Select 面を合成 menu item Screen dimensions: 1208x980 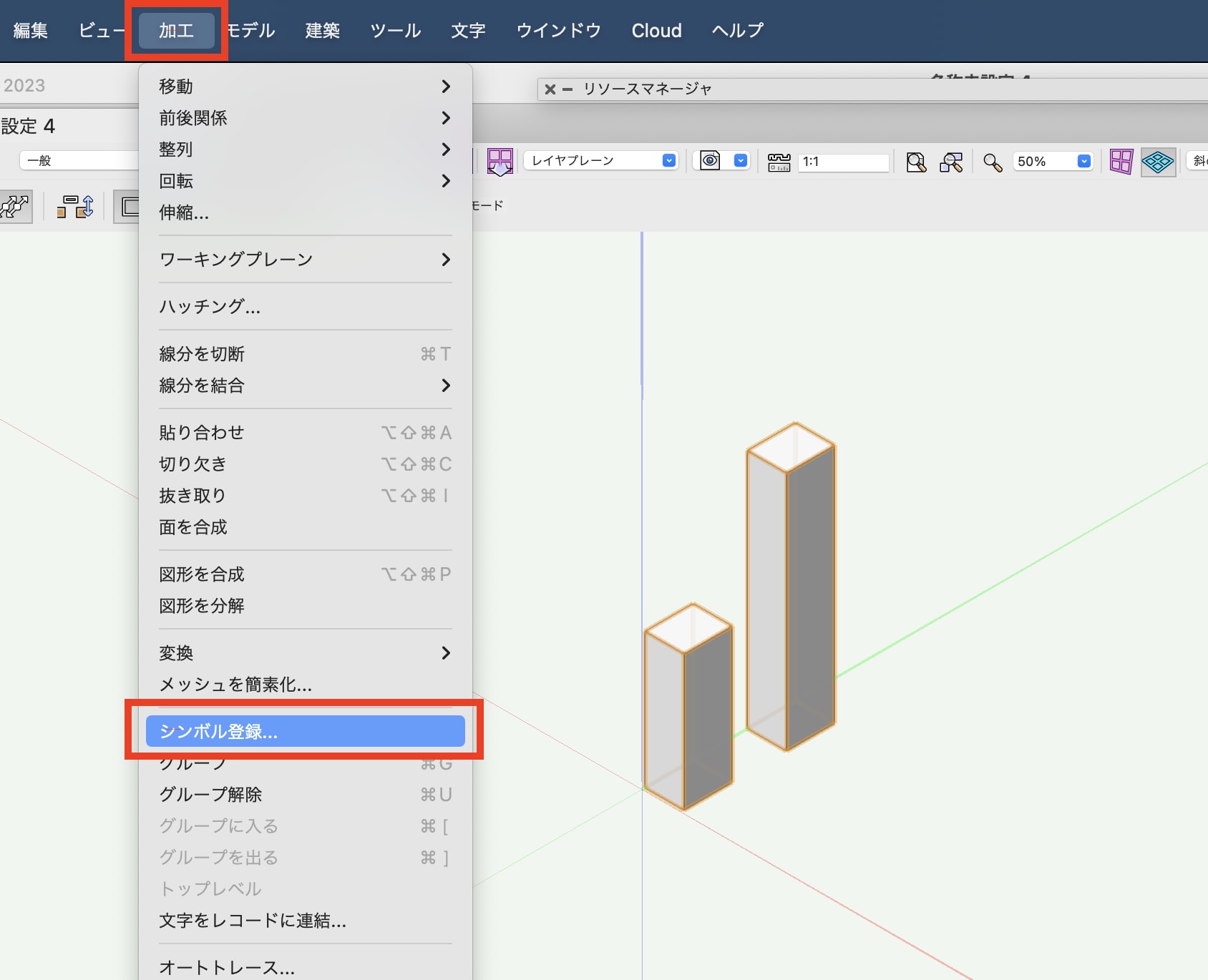306,527
